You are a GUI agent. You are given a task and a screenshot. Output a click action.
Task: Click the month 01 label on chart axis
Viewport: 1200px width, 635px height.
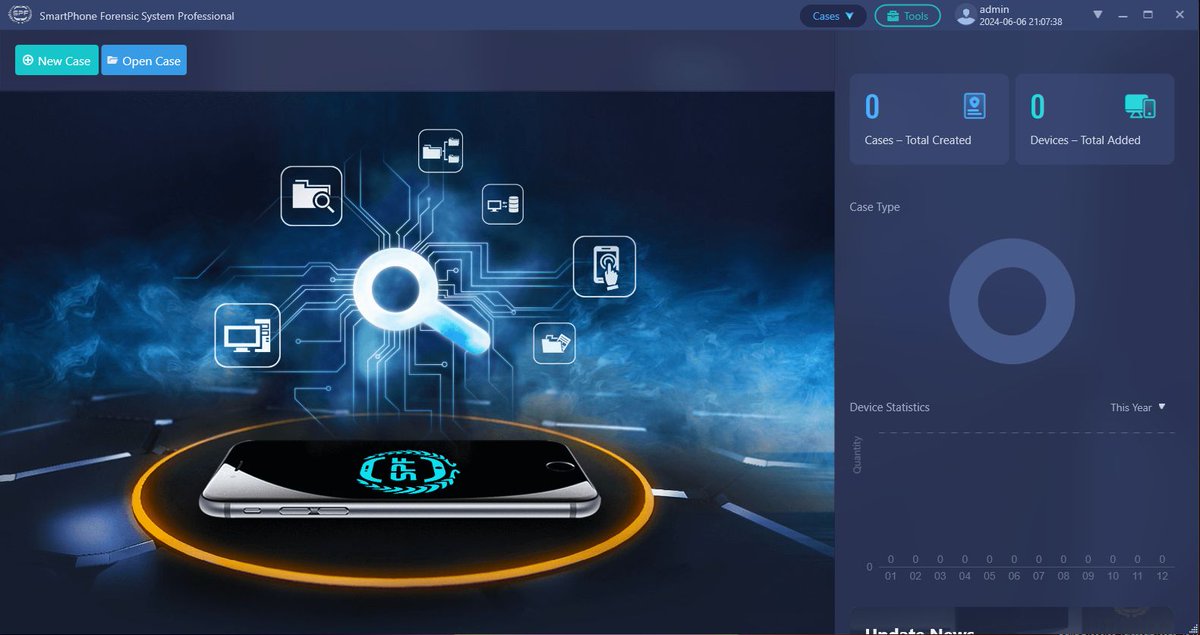point(891,576)
